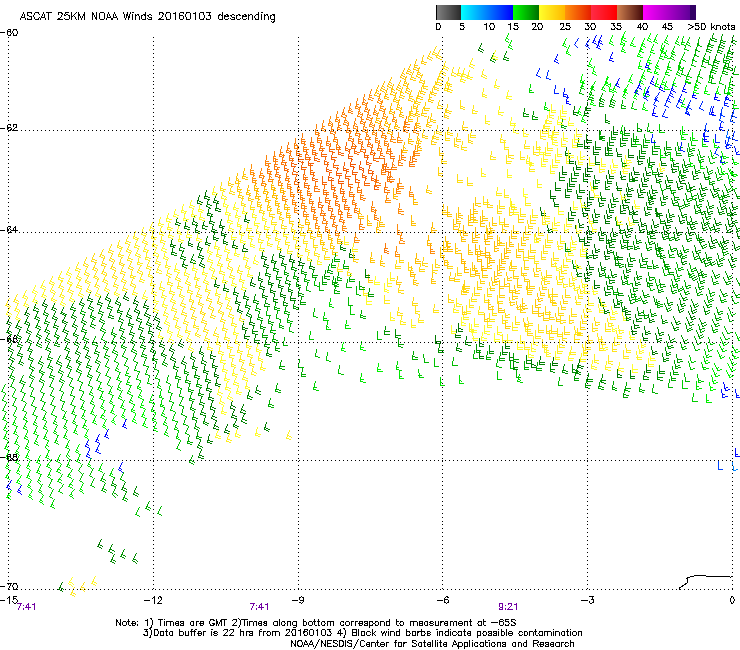Click the chart title "ASCAT 25KM NOAA Winds 20160103 descending"

(148, 16)
